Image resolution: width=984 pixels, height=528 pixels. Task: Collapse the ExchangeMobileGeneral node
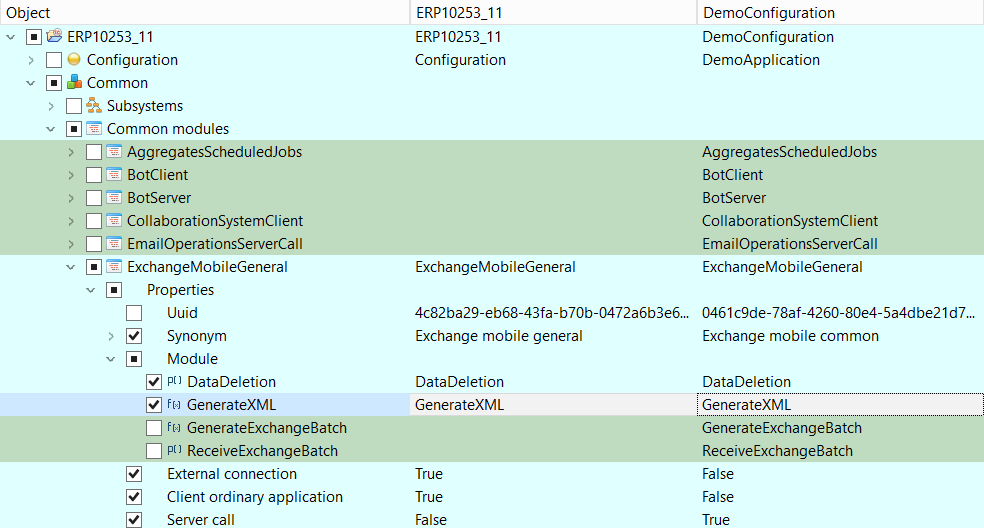pyautogui.click(x=71, y=267)
